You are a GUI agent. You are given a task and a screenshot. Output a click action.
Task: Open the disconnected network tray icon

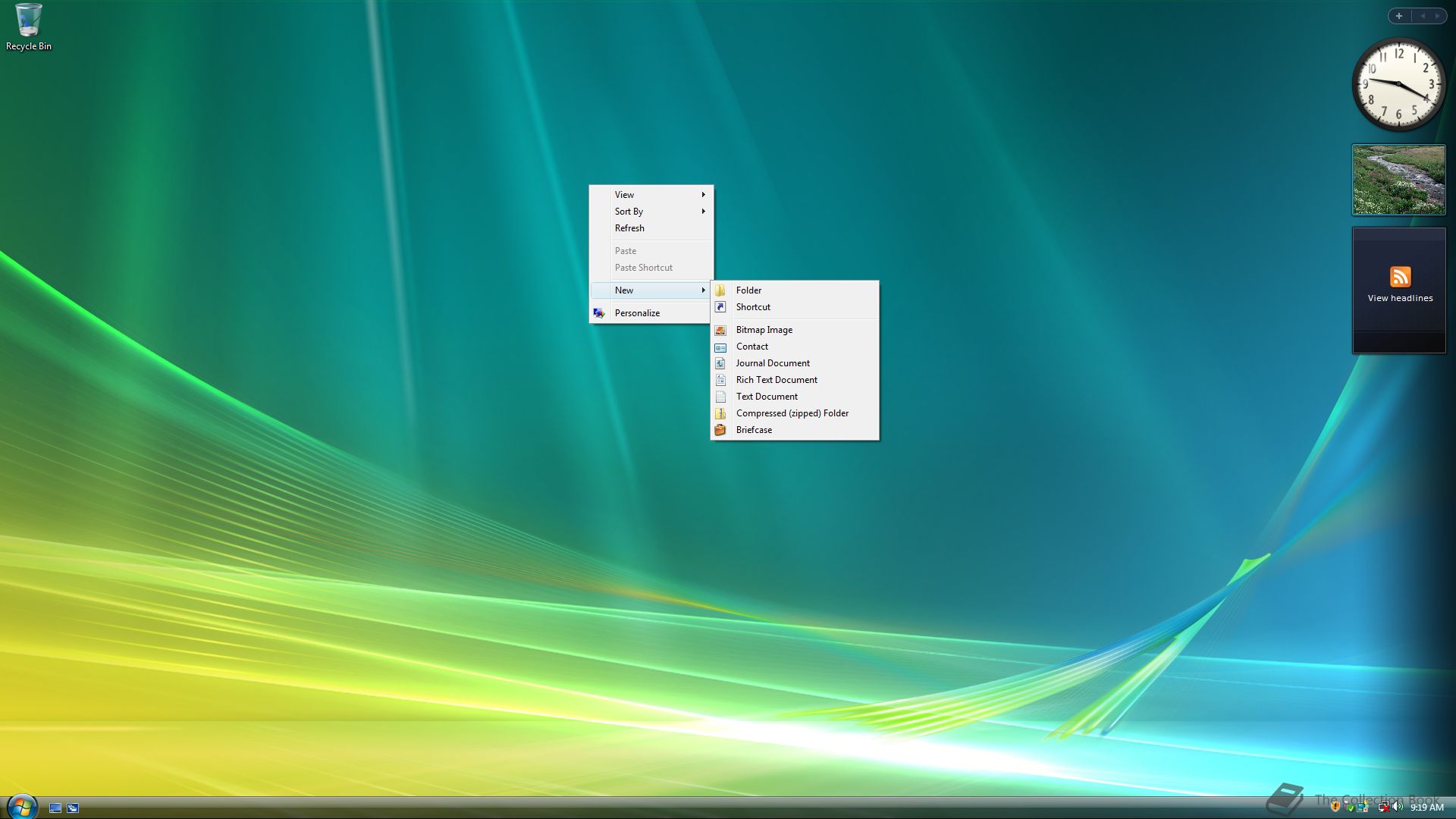1384,806
